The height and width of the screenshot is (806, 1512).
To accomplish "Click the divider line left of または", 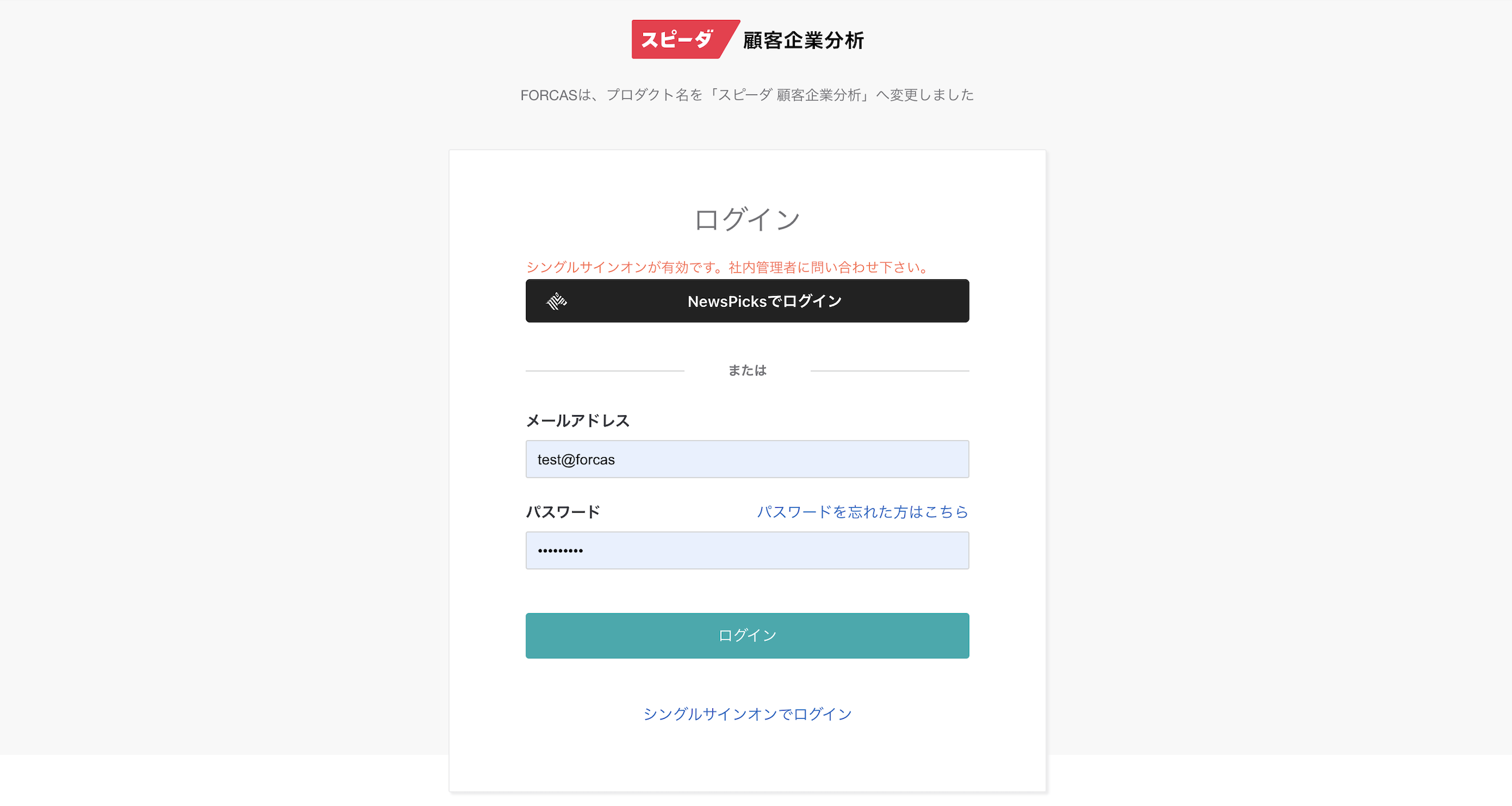I will (x=605, y=371).
